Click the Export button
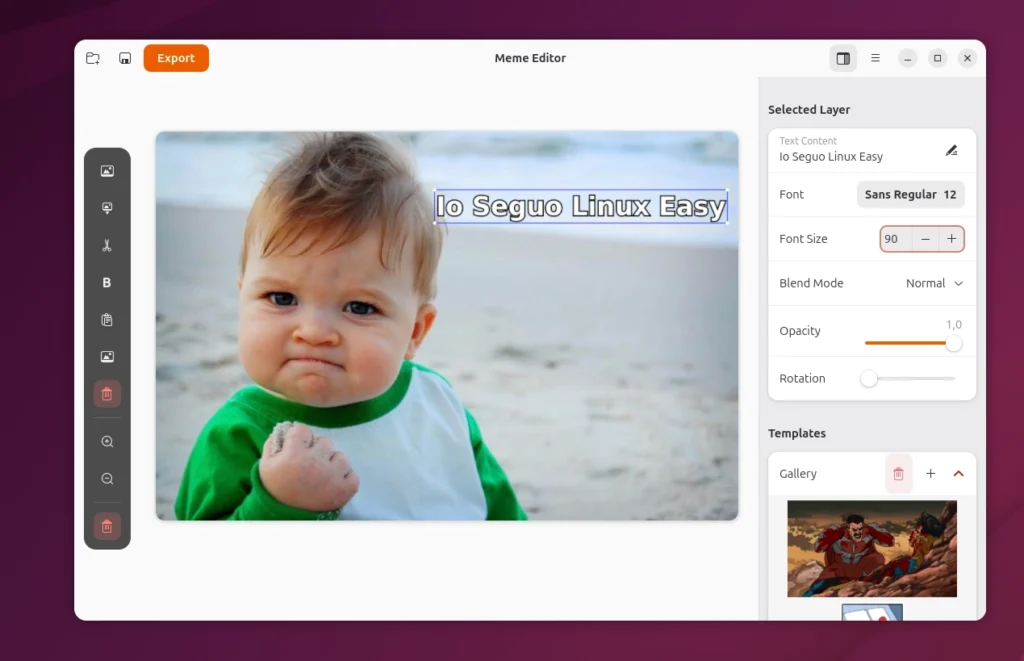This screenshot has width=1024, height=661. pyautogui.click(x=176, y=58)
